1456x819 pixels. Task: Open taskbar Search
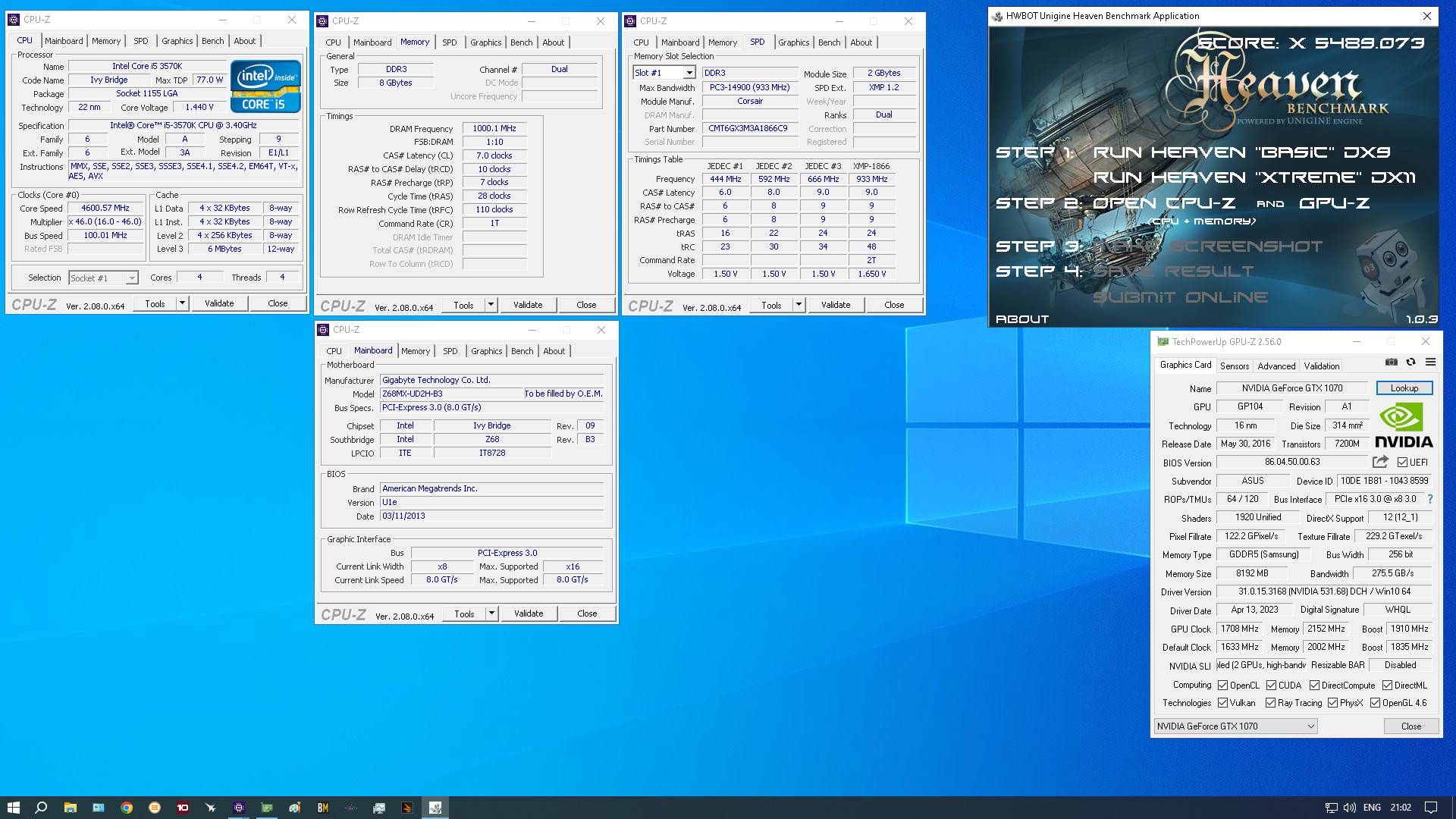pyautogui.click(x=41, y=808)
